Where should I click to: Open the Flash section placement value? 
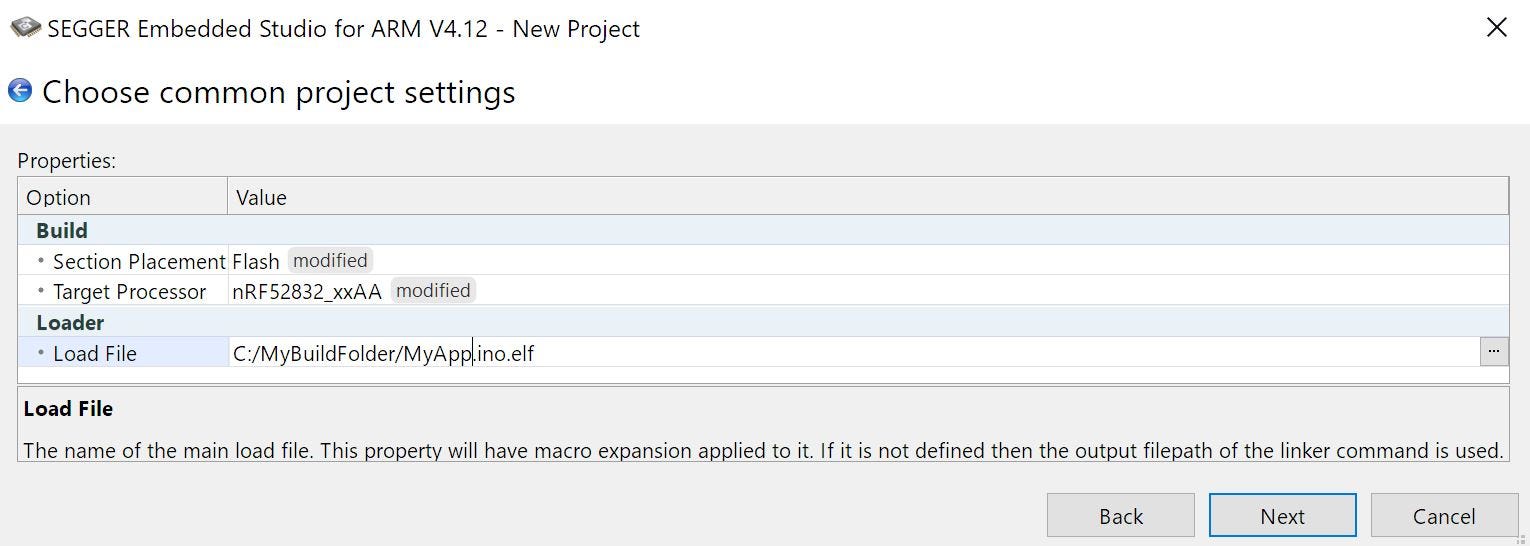[x=256, y=261]
